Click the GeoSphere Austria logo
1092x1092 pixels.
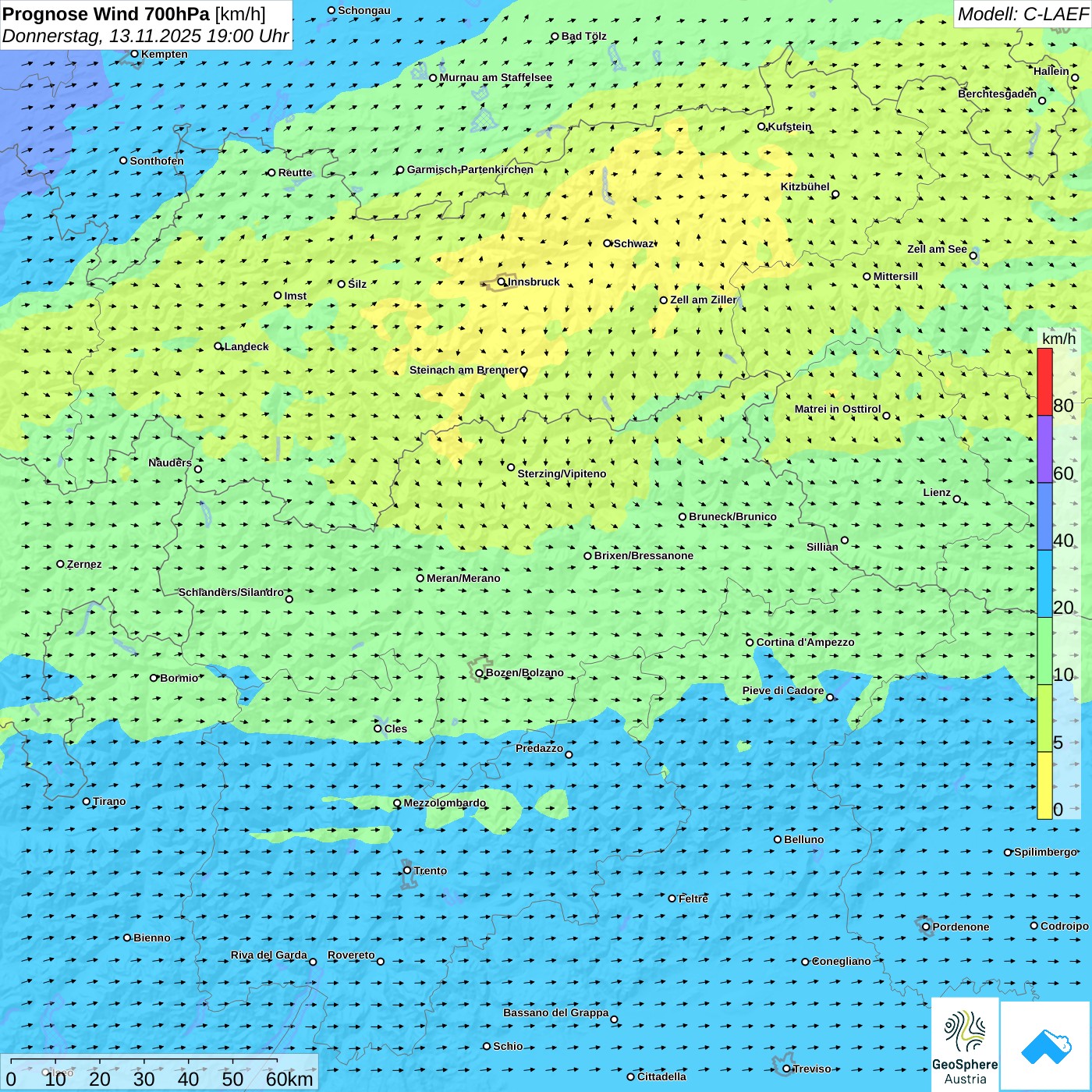(x=965, y=1045)
